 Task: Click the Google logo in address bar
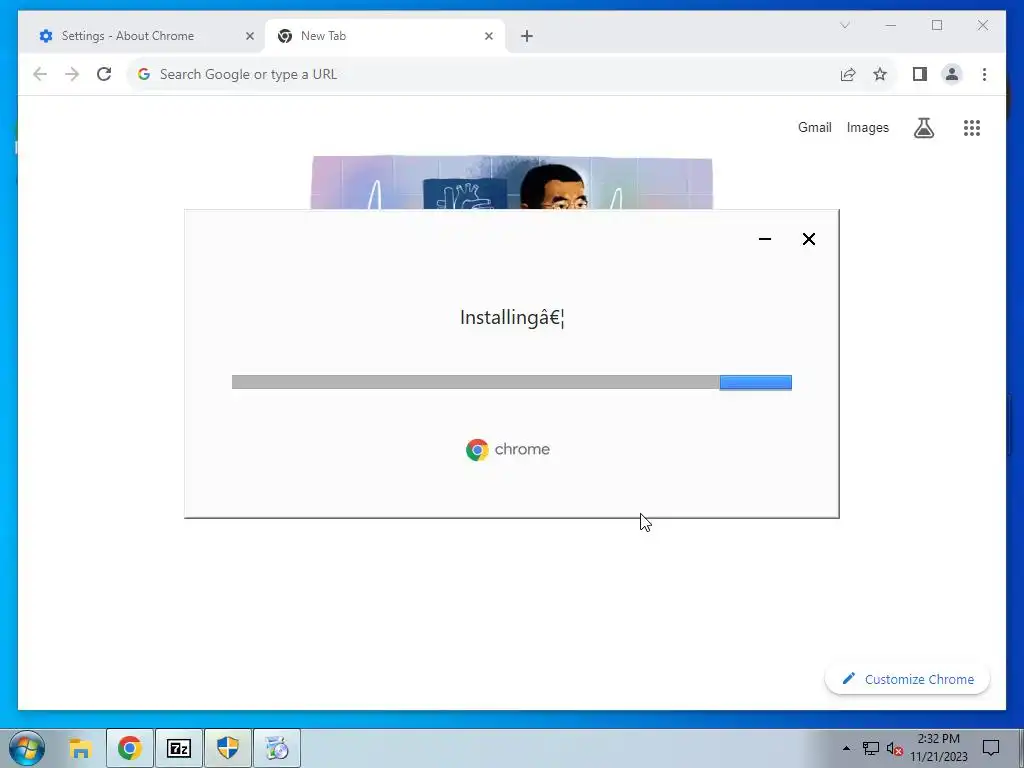pos(144,74)
